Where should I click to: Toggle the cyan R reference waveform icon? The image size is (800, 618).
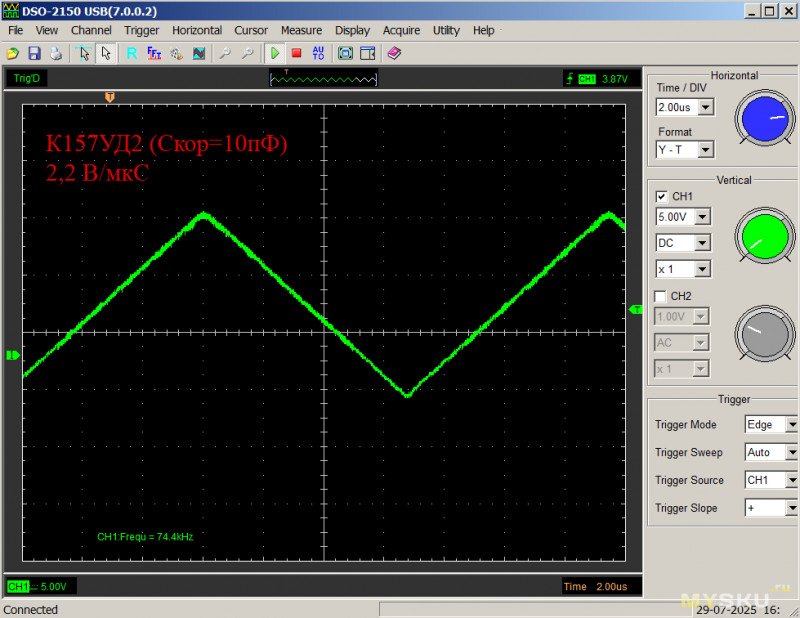(132, 53)
